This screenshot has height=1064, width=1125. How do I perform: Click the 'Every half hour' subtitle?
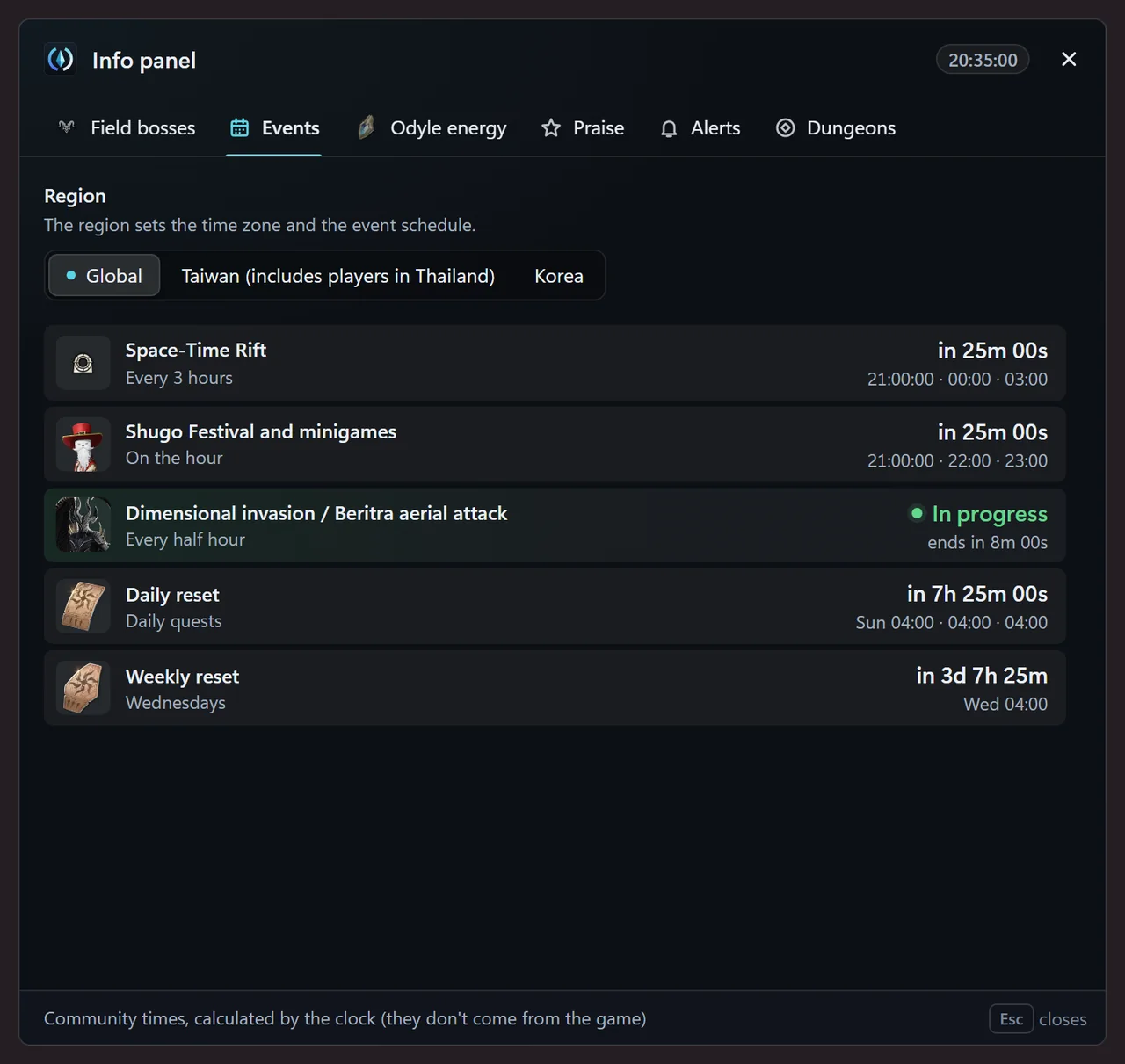(185, 539)
